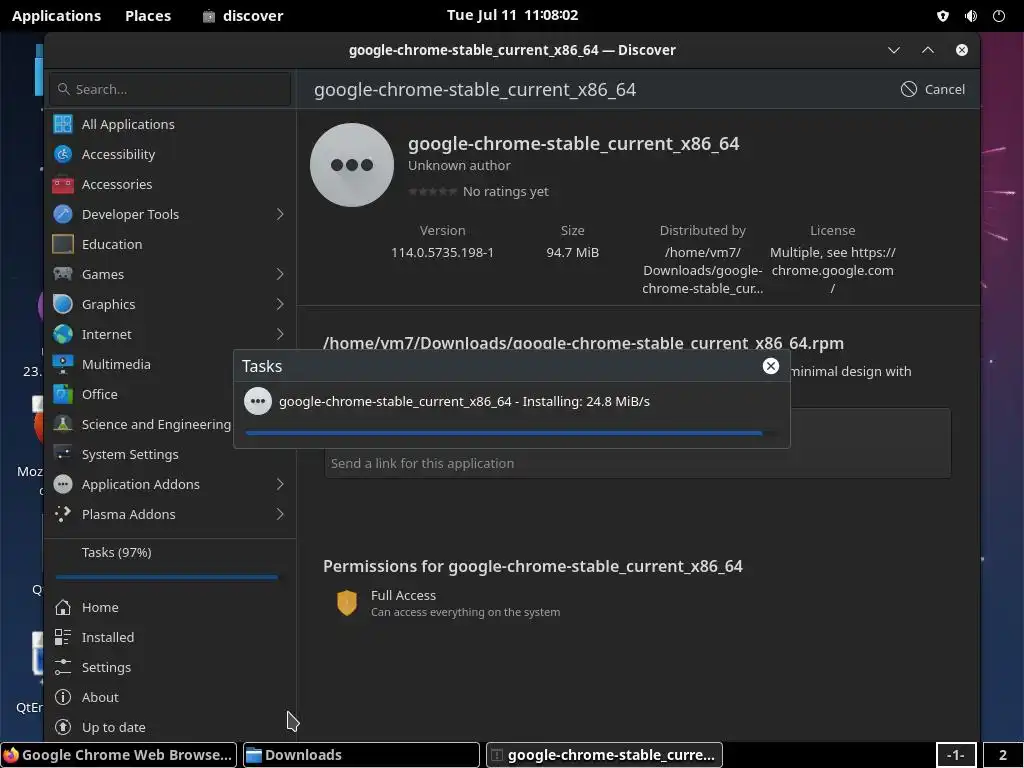Open the Games controller icon
Viewport: 1024px width, 768px height.
[63, 274]
